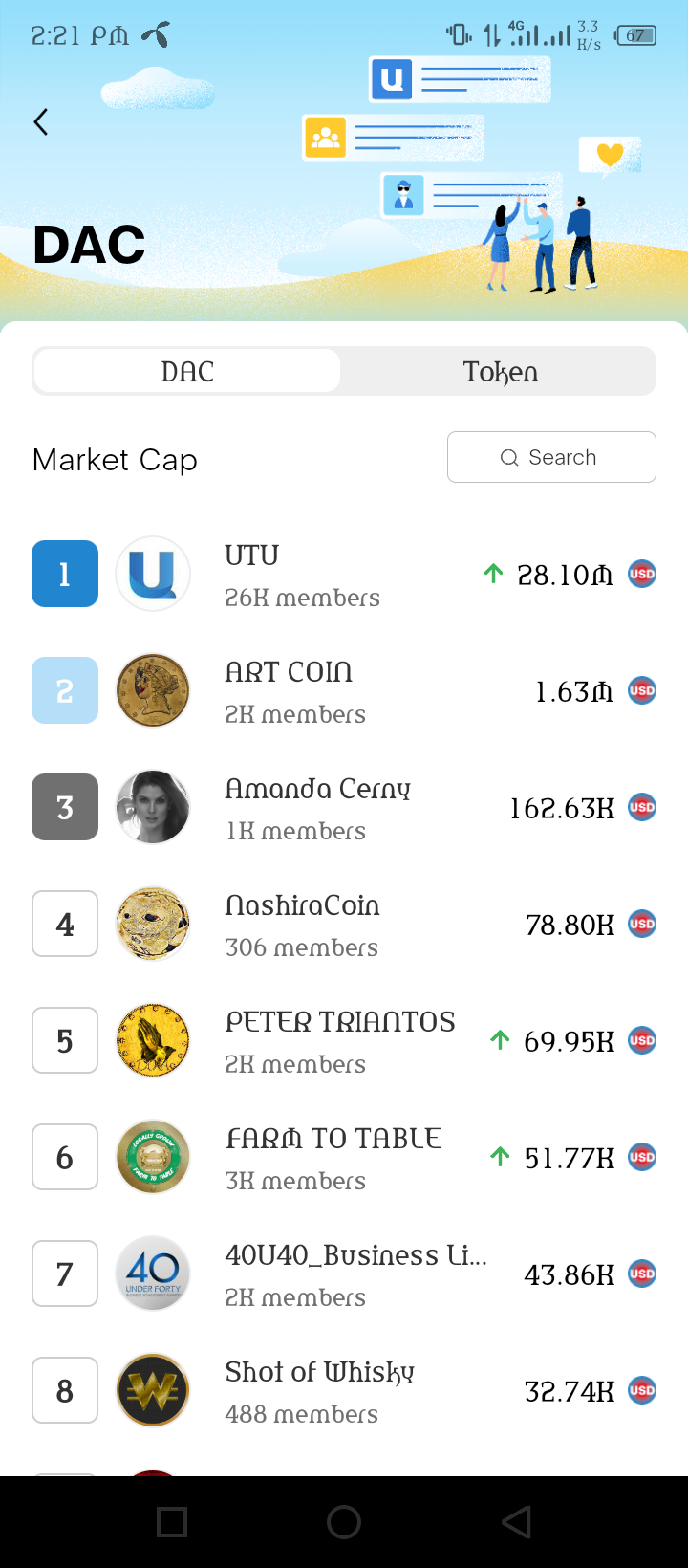Screen dimensions: 688x1568
Task: Select rank 2 badge for ART COIN
Action: click(65, 690)
